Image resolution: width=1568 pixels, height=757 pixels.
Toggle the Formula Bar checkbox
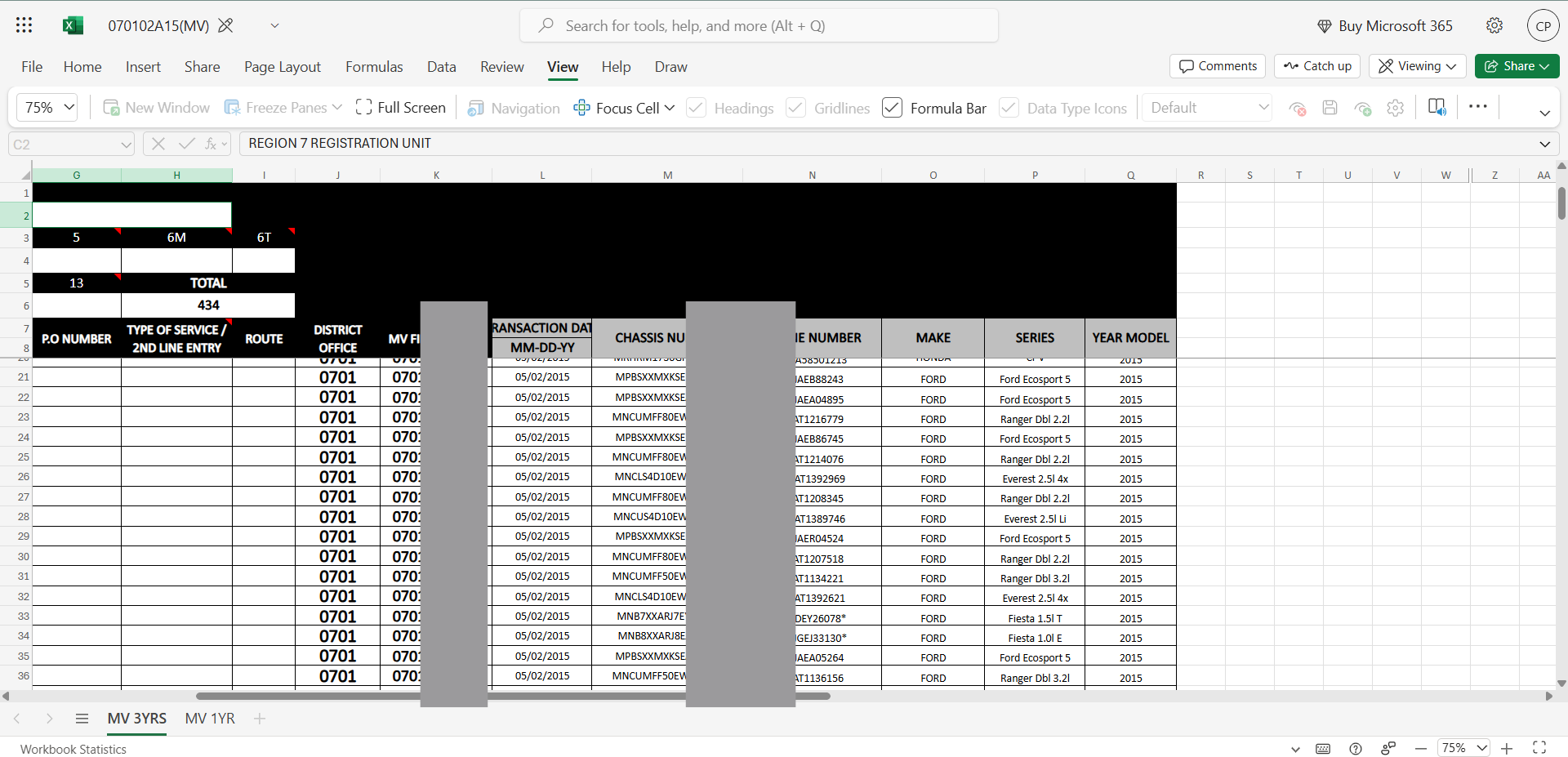click(x=892, y=108)
